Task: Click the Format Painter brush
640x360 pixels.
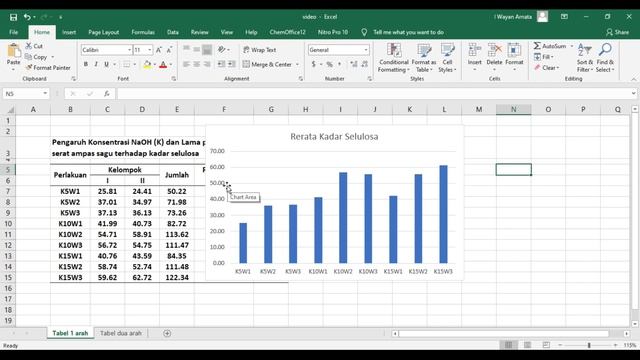Action: 29,67
